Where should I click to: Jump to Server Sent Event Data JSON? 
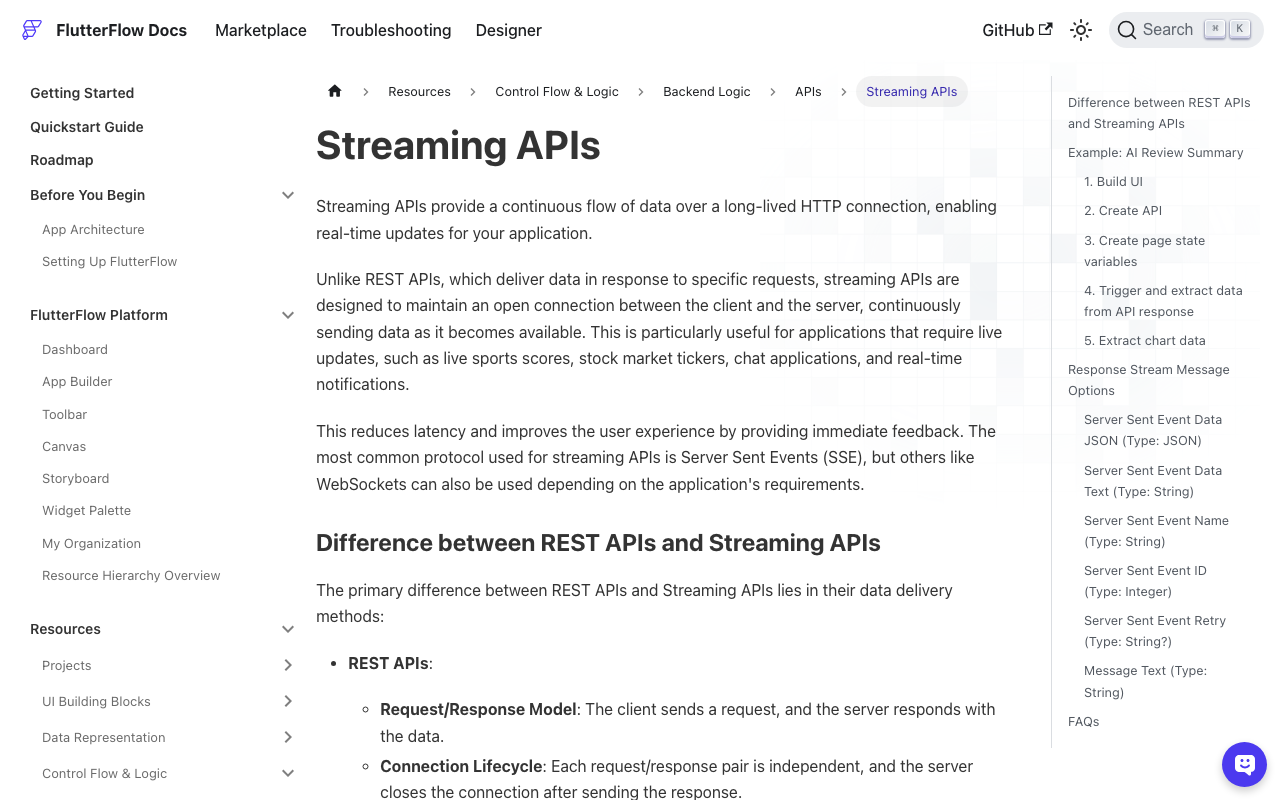tap(1153, 430)
